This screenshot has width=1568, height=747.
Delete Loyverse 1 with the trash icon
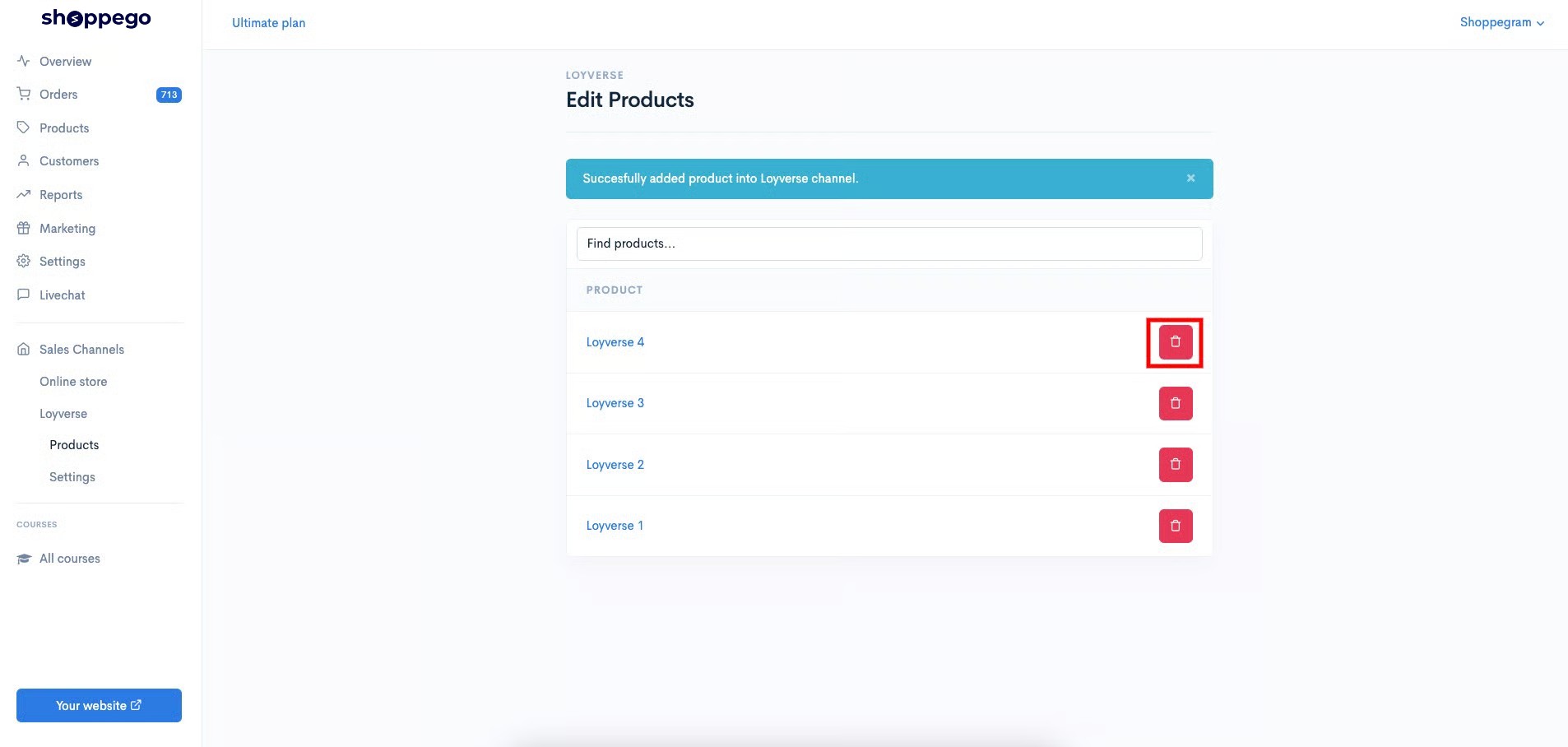tap(1175, 526)
